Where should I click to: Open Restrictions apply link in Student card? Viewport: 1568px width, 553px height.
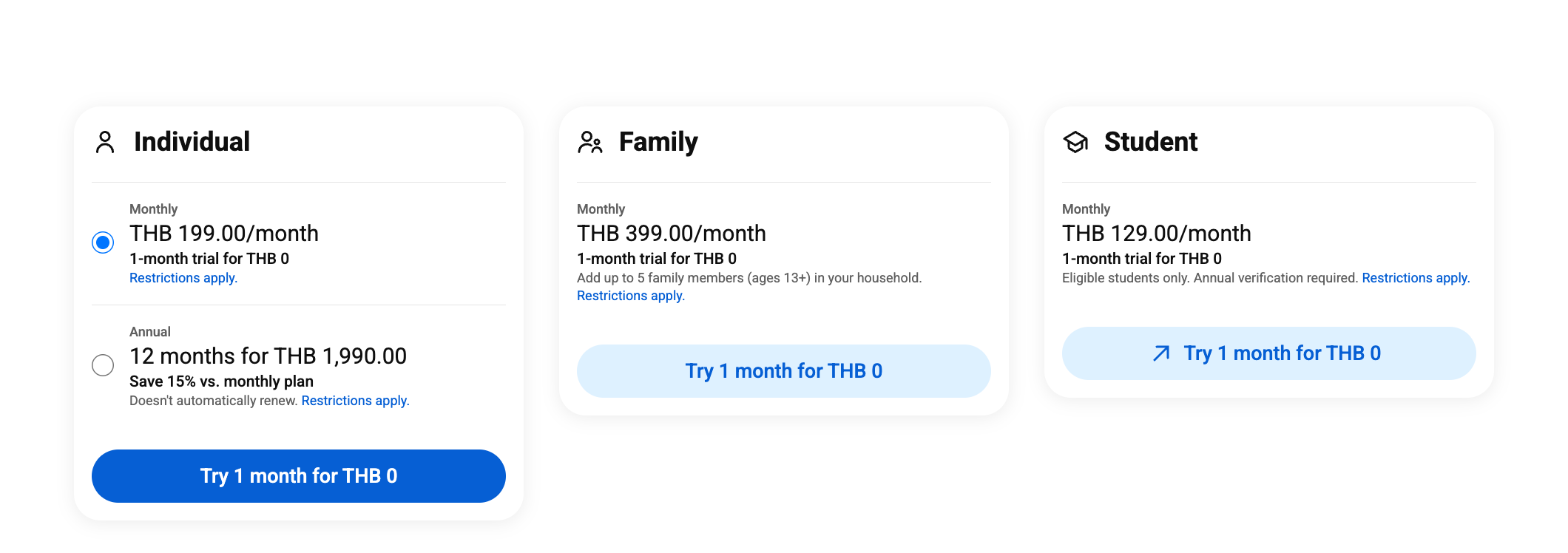coord(1416,278)
